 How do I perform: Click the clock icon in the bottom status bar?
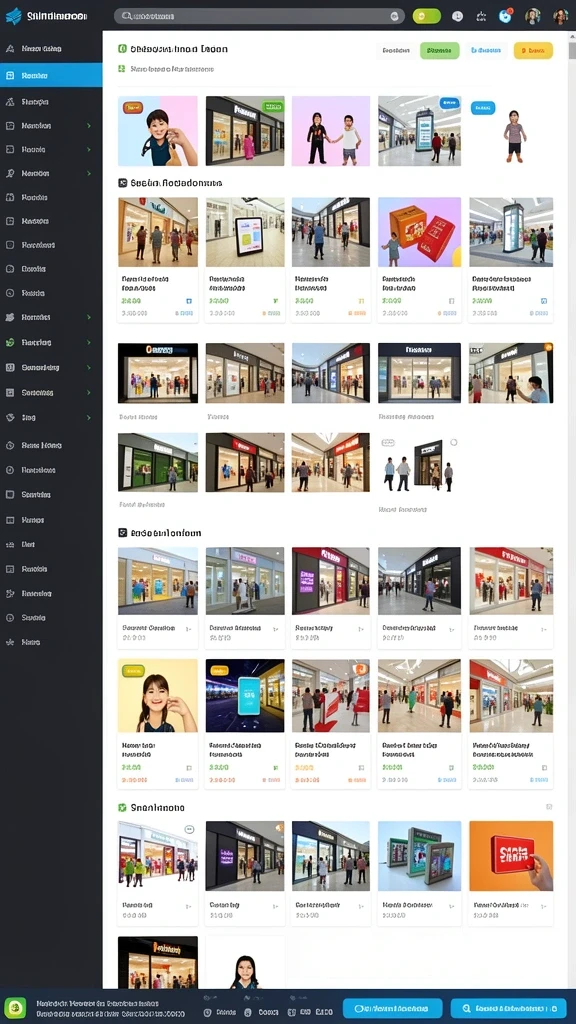tap(208, 1012)
